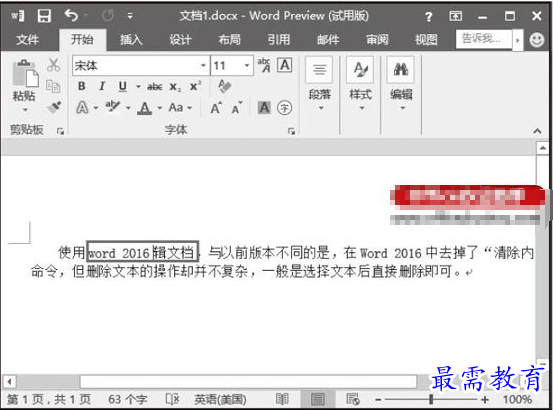Undo the last action
This screenshot has height=410, width=553.
(71, 16)
